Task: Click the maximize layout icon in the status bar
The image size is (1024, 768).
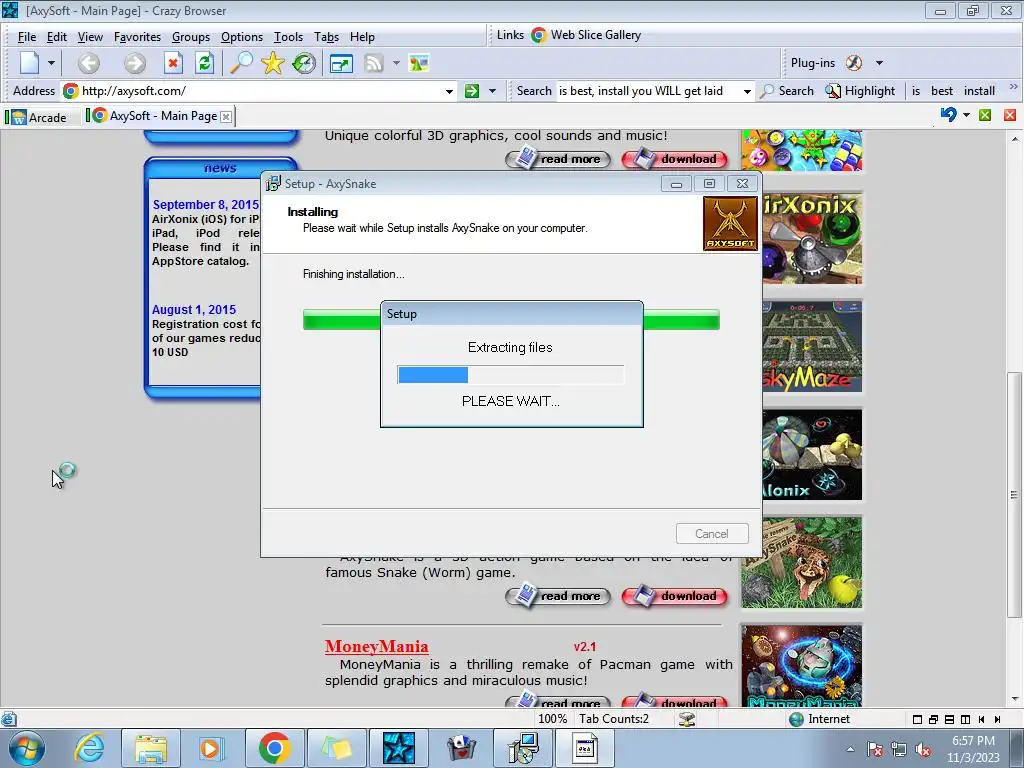Action: 917,720
